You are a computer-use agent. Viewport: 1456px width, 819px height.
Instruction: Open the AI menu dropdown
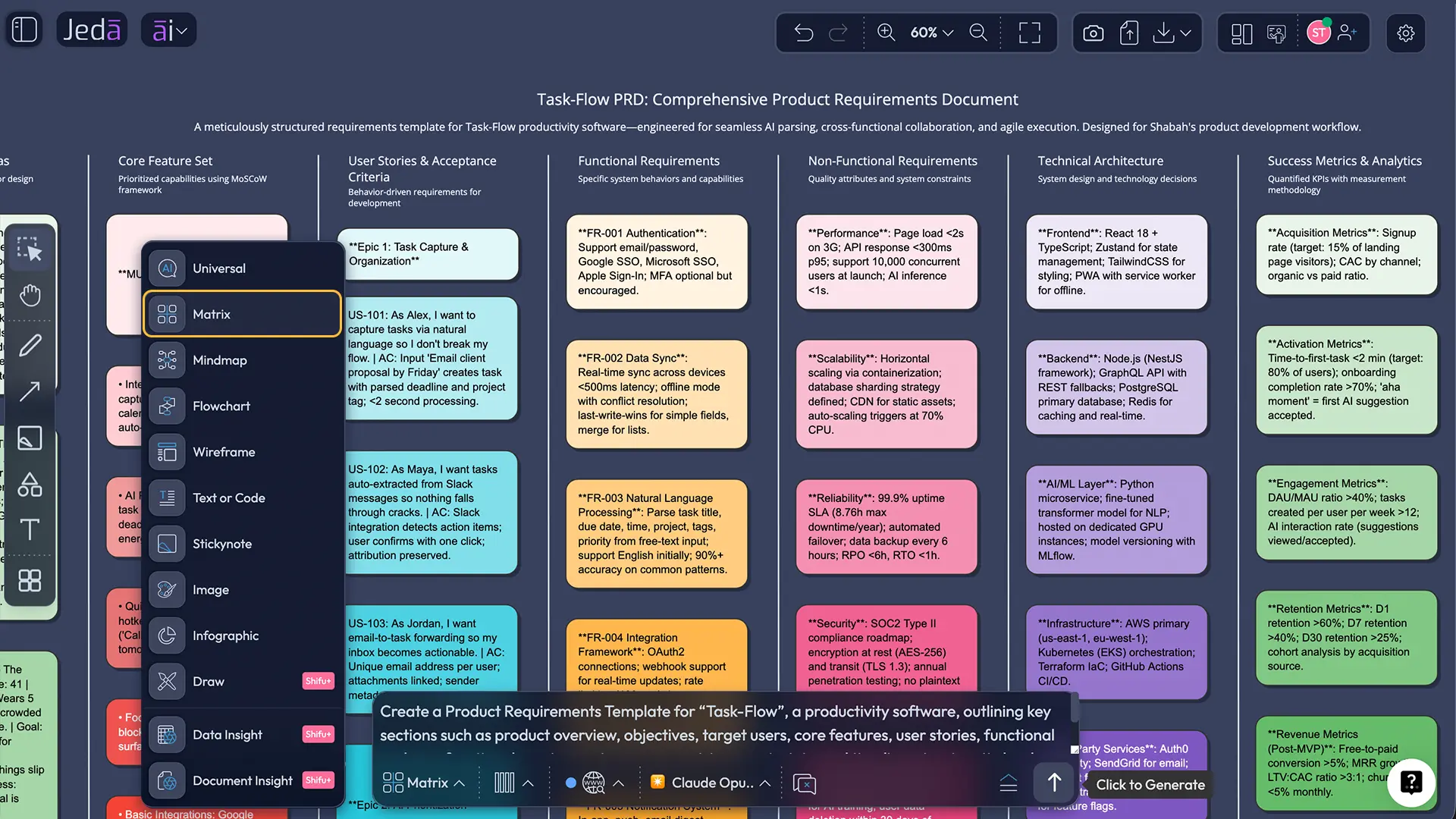pyautogui.click(x=168, y=30)
